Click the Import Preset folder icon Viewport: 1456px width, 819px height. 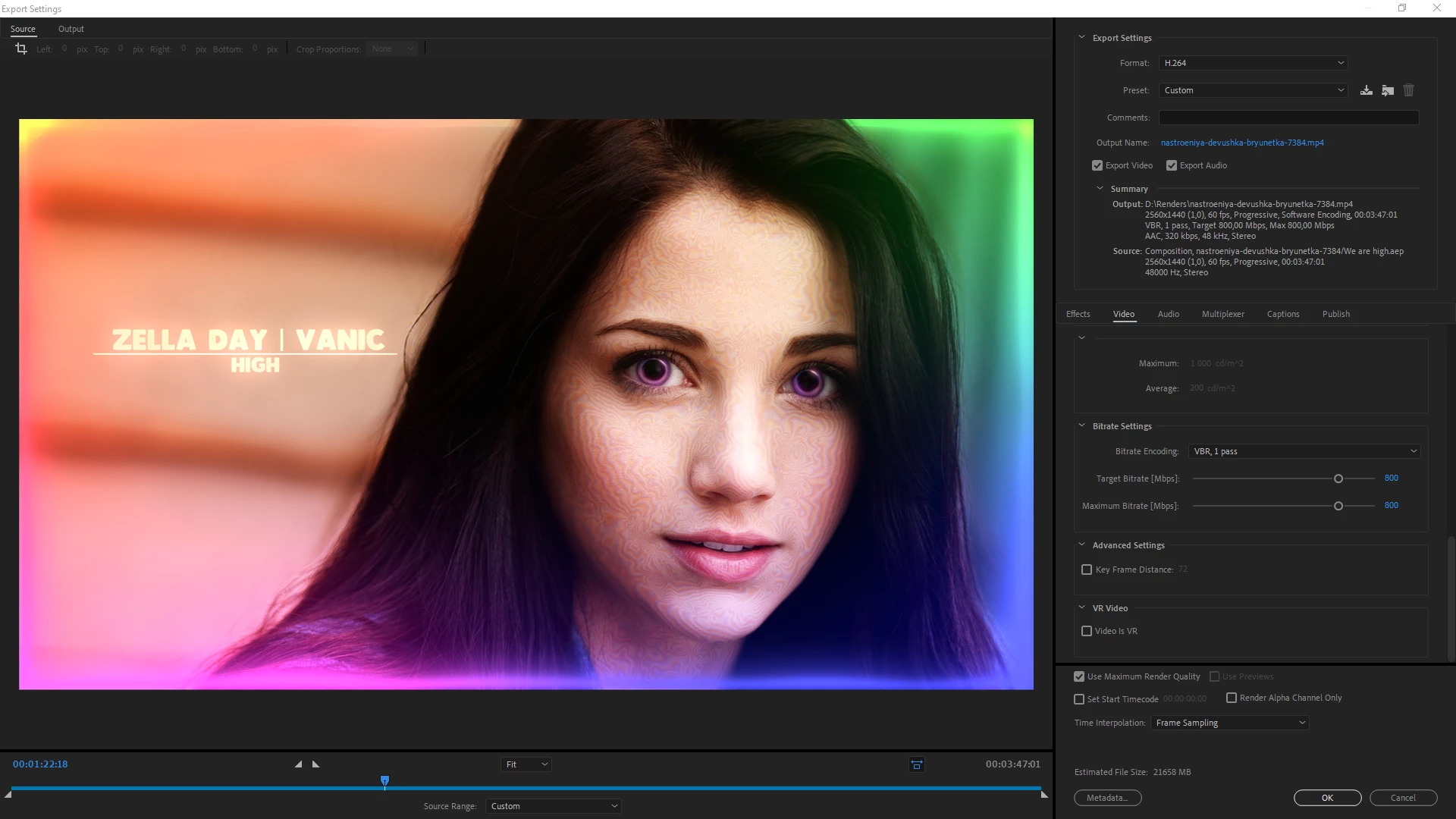[x=1387, y=90]
